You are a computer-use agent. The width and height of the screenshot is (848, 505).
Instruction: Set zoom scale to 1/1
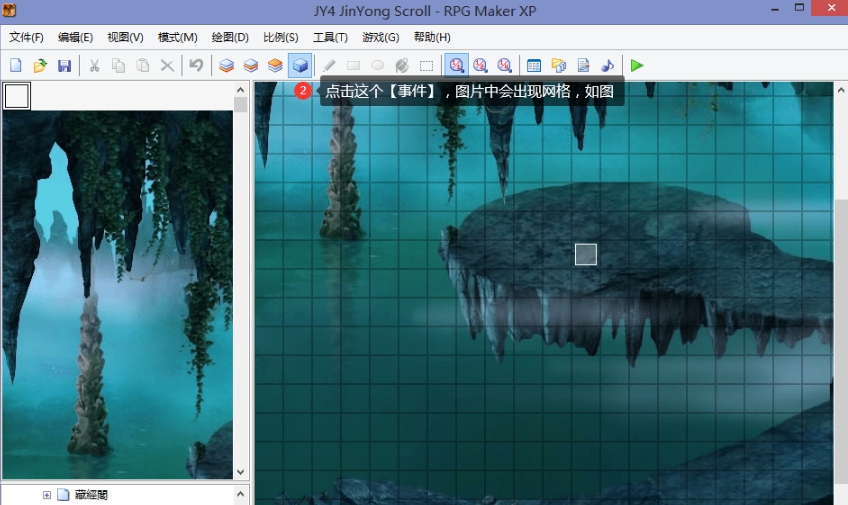click(x=456, y=65)
